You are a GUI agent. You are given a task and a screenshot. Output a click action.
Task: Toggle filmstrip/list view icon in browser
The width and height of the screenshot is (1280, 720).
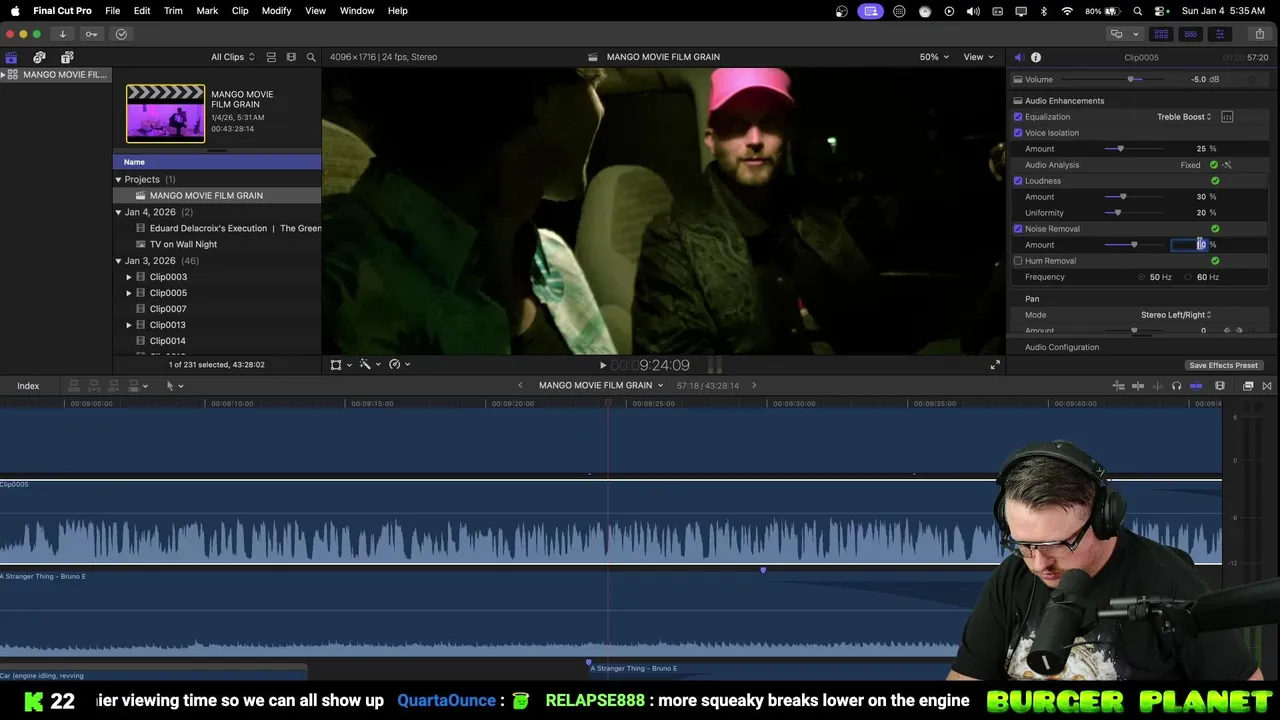pos(271,57)
